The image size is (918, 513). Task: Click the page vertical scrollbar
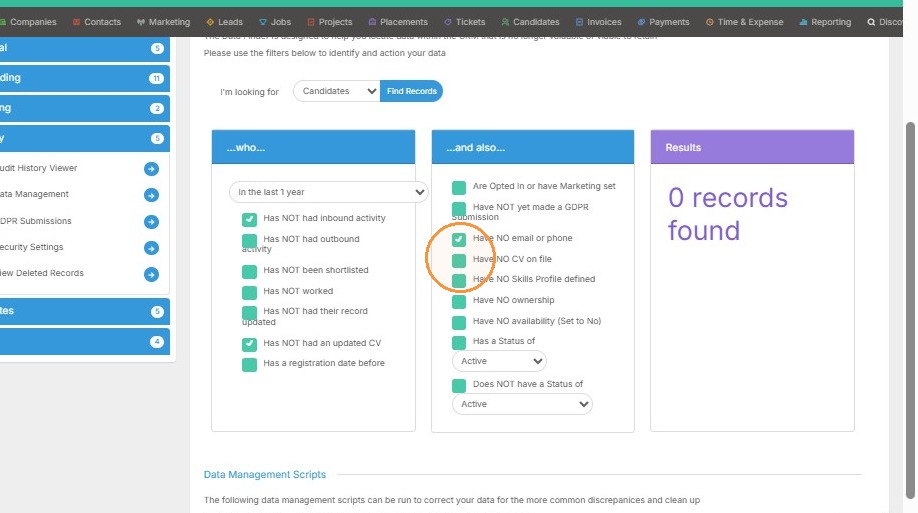tap(910, 310)
